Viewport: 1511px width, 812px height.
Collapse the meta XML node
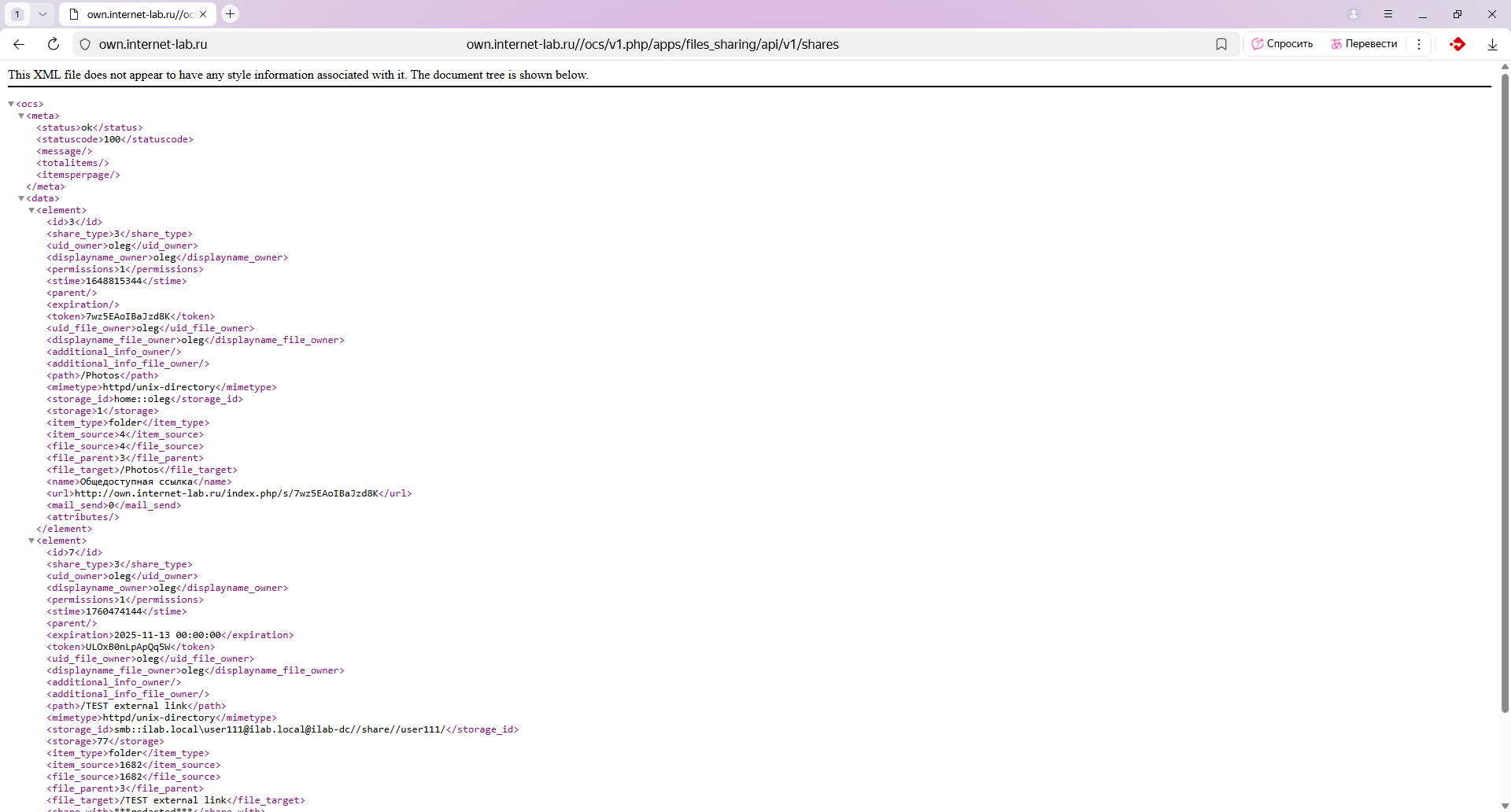21,116
